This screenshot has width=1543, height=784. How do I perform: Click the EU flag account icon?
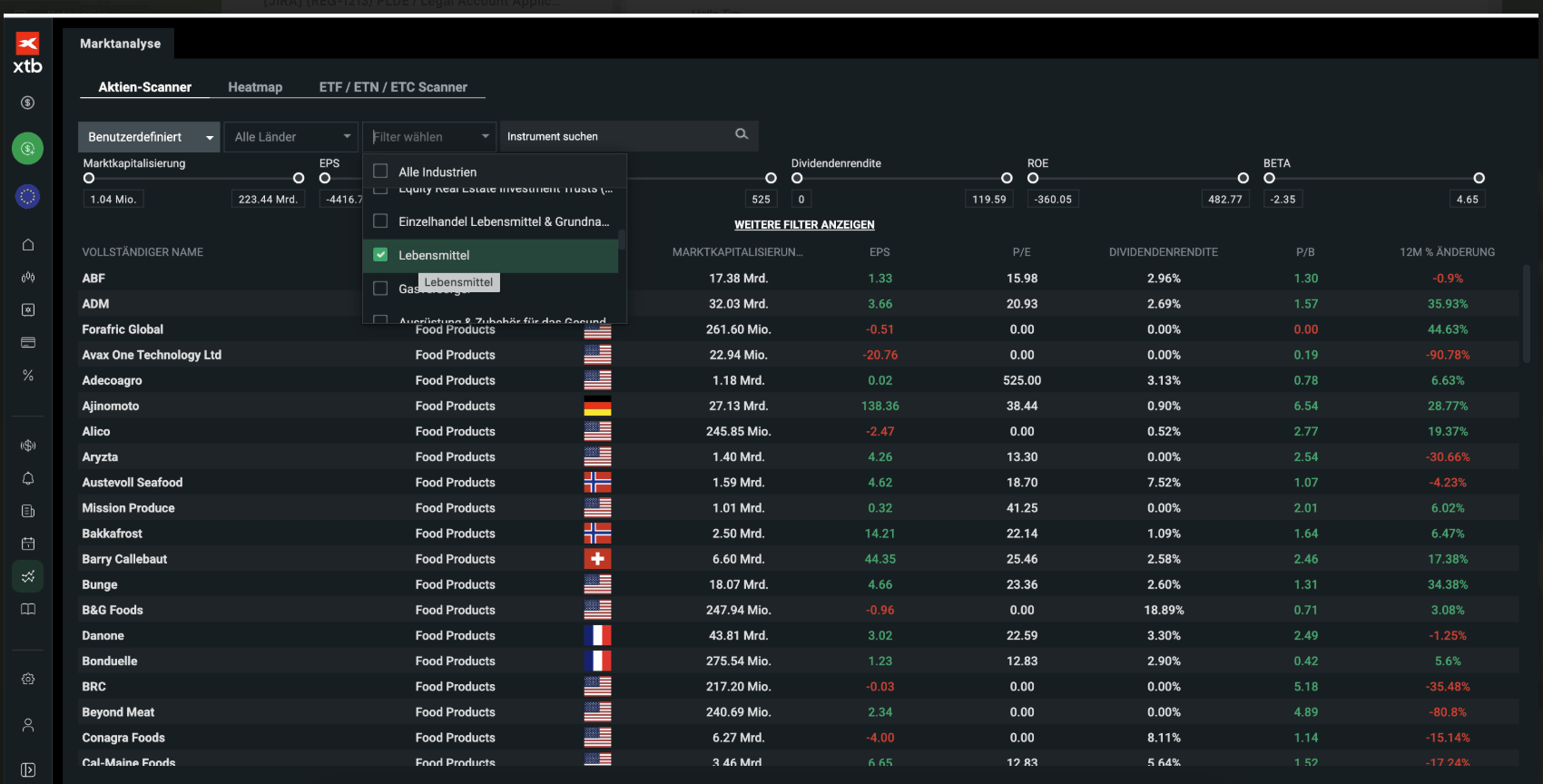point(27,196)
